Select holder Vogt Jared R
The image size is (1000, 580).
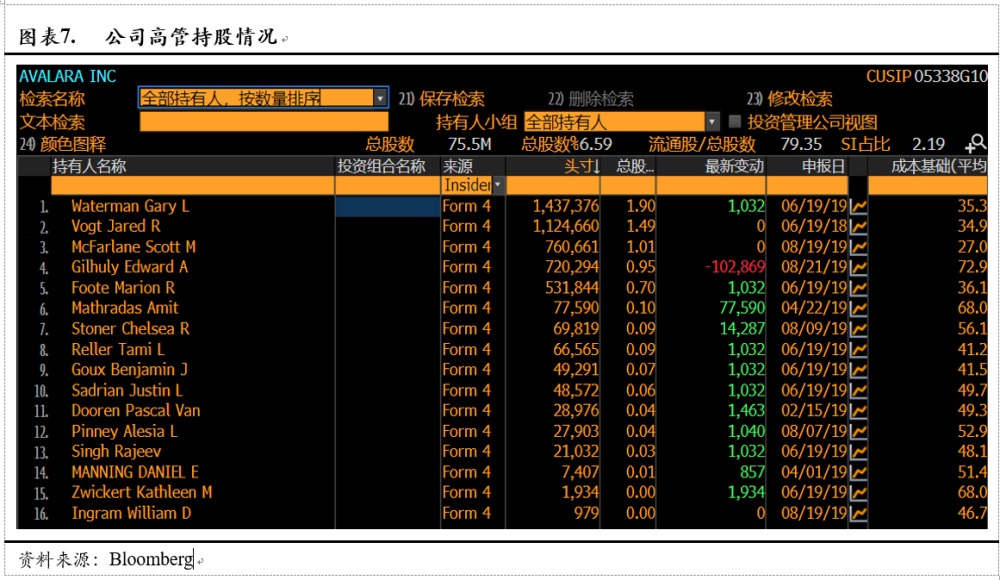116,227
